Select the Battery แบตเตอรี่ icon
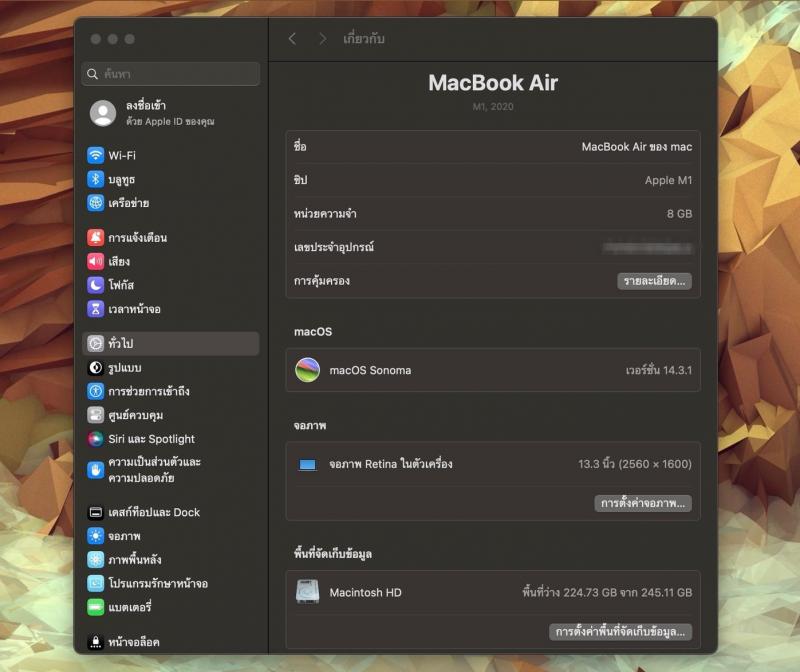 [95, 607]
